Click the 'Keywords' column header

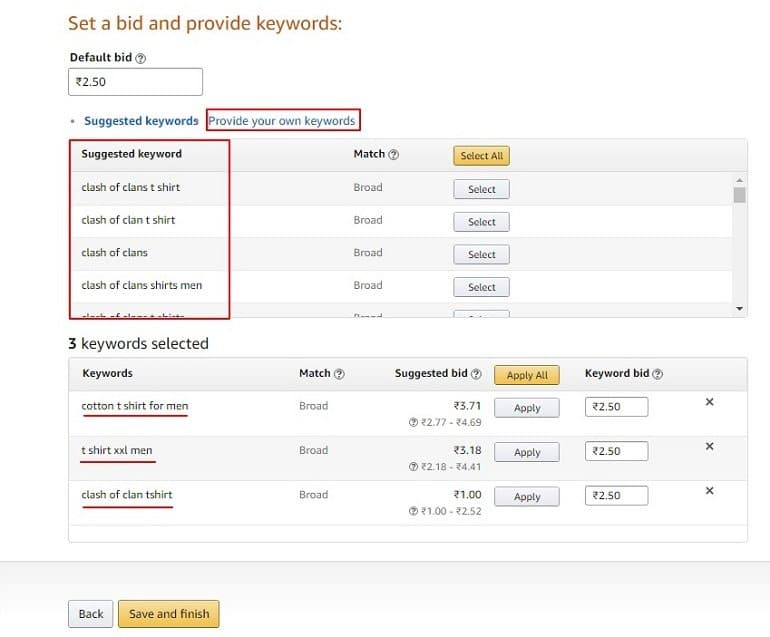pos(108,373)
